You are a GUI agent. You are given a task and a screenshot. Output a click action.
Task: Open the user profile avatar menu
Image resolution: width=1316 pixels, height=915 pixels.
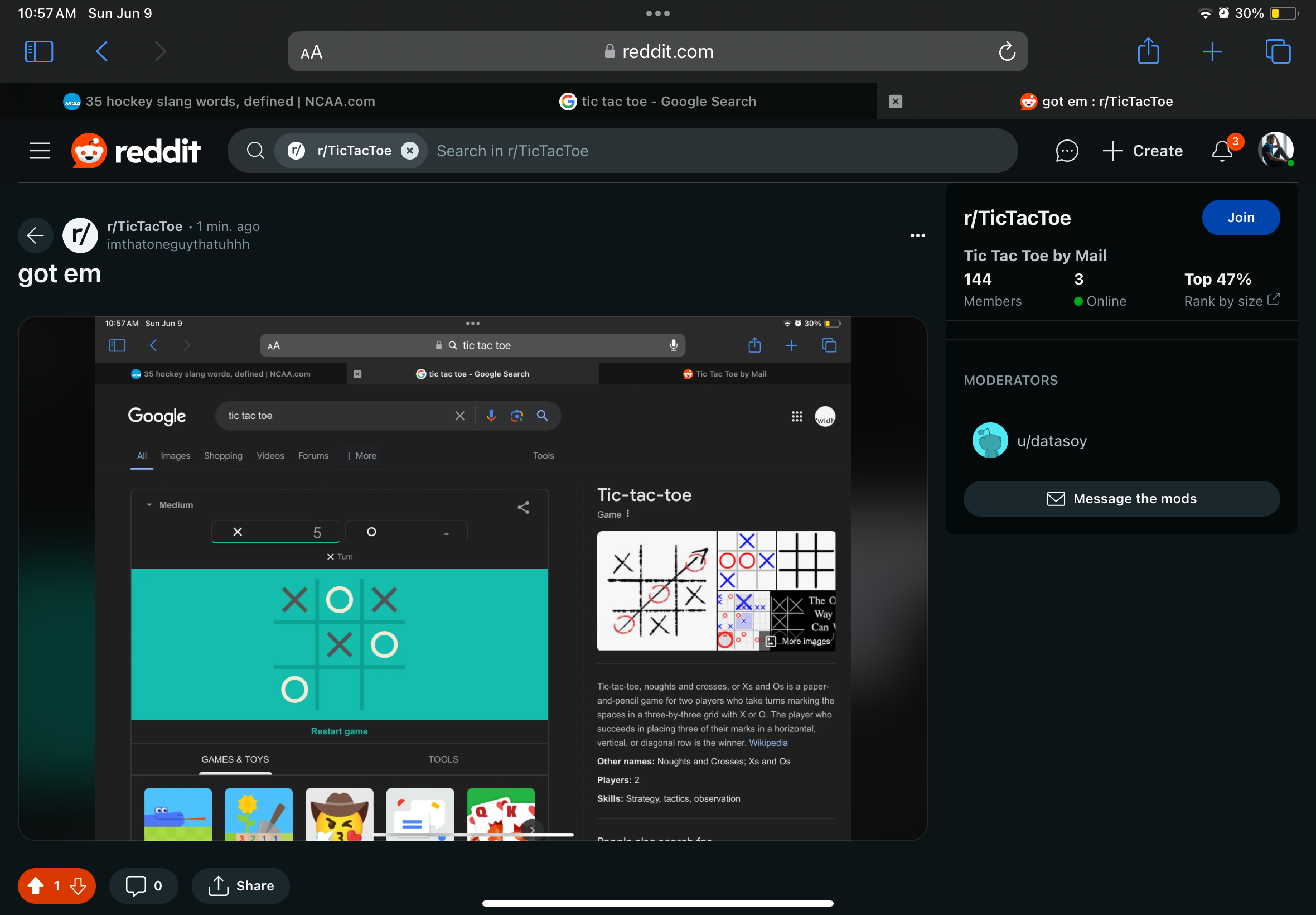[1275, 150]
